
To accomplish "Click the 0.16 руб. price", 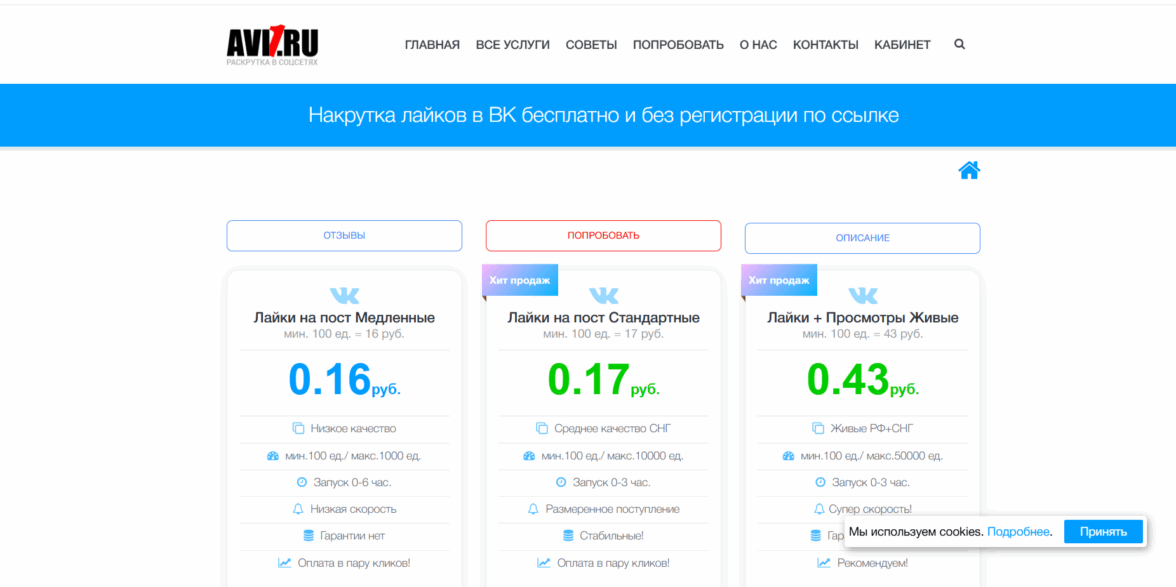I will 344,380.
